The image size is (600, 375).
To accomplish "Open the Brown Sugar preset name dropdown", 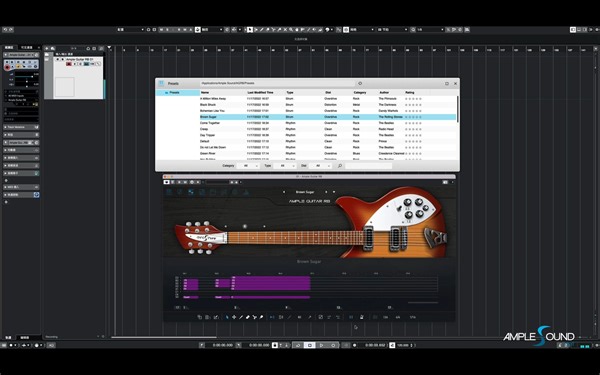I will click(x=305, y=192).
